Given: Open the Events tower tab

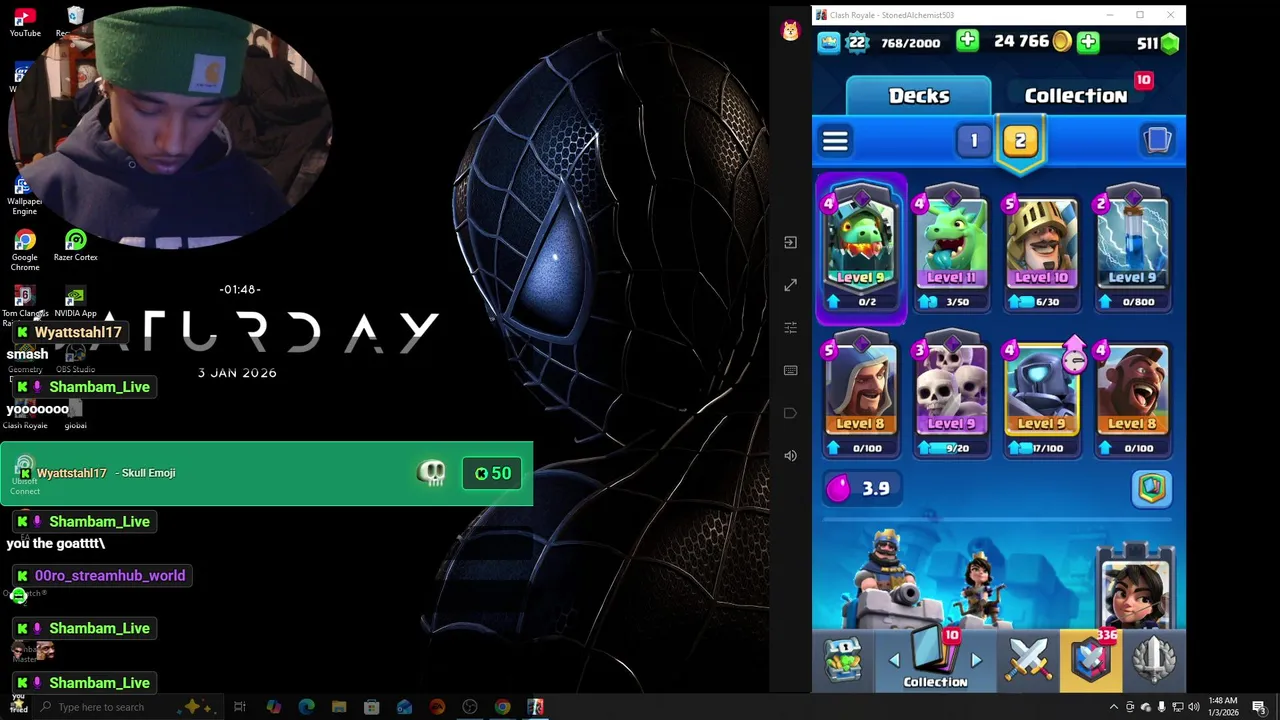Looking at the screenshot, I should coord(1153,660).
